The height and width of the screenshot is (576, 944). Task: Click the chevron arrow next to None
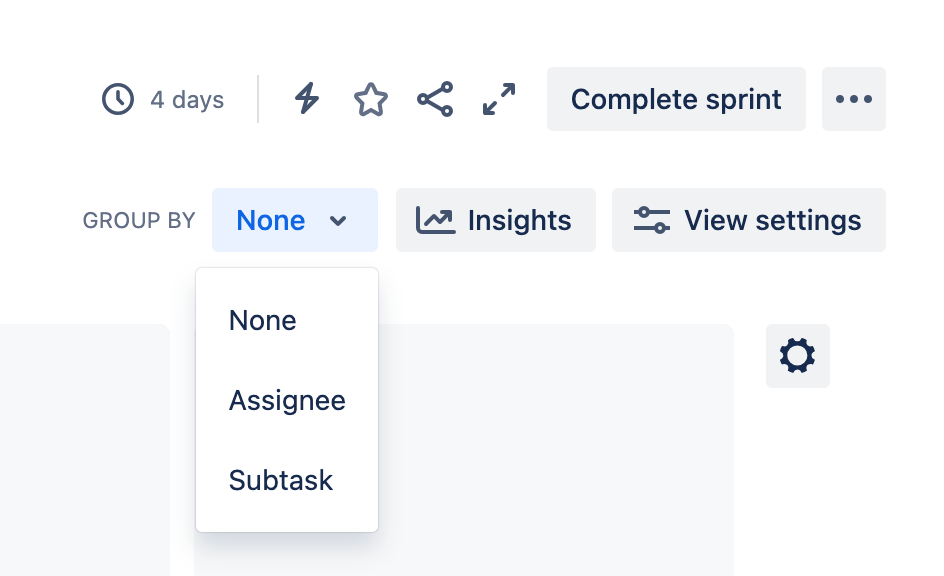click(x=338, y=221)
